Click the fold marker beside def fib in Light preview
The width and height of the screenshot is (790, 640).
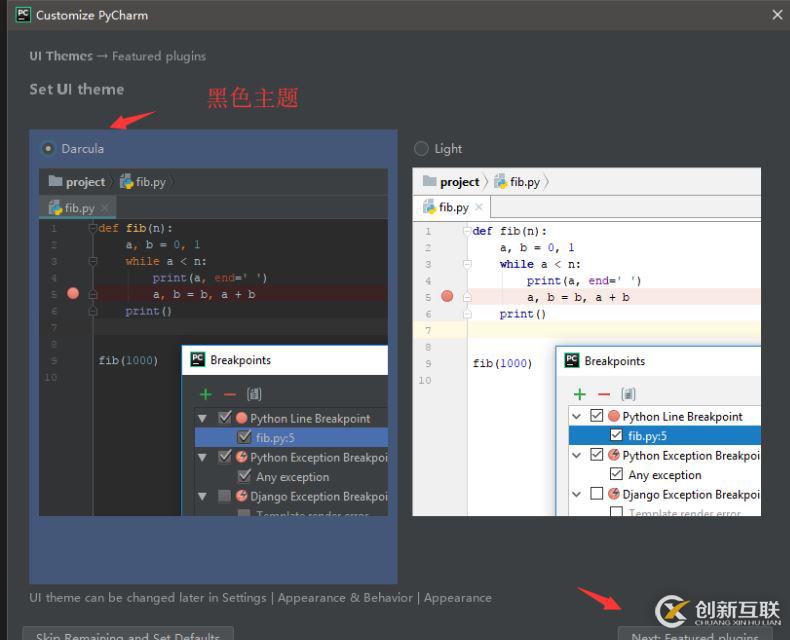(x=467, y=231)
